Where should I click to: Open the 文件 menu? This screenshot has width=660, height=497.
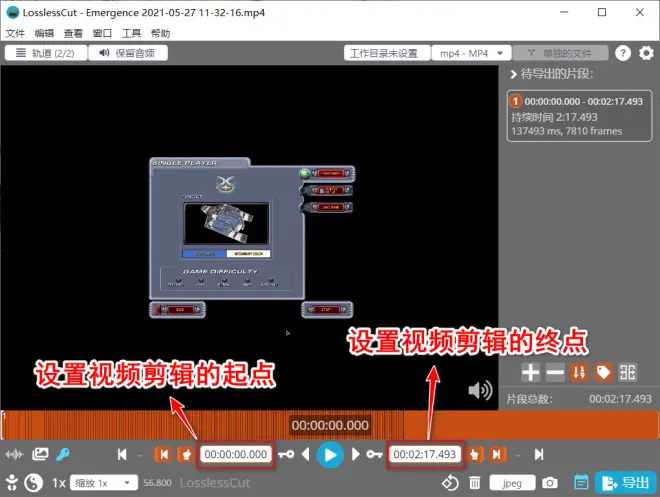(x=16, y=33)
